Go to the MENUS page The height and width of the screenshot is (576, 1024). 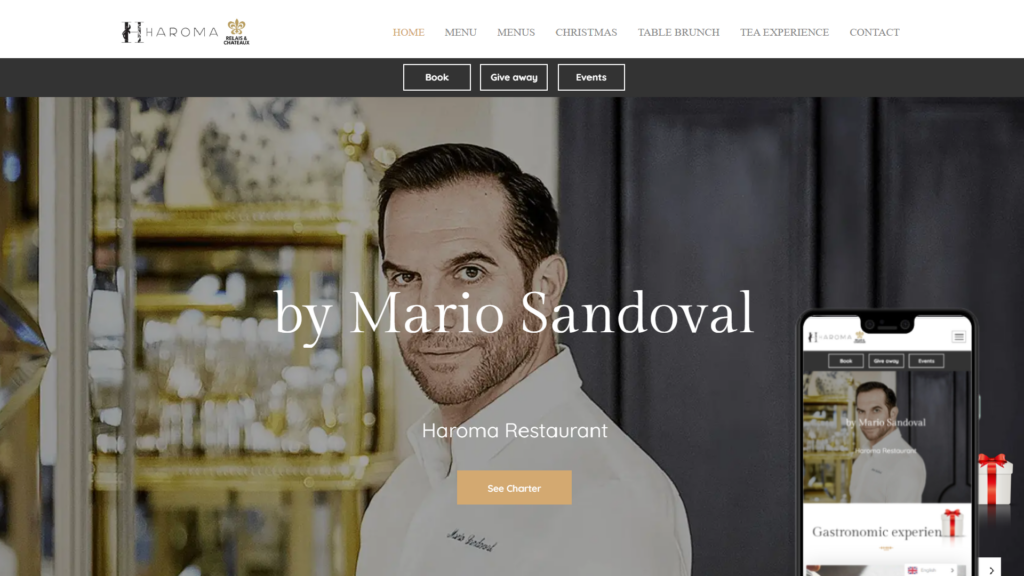click(516, 32)
